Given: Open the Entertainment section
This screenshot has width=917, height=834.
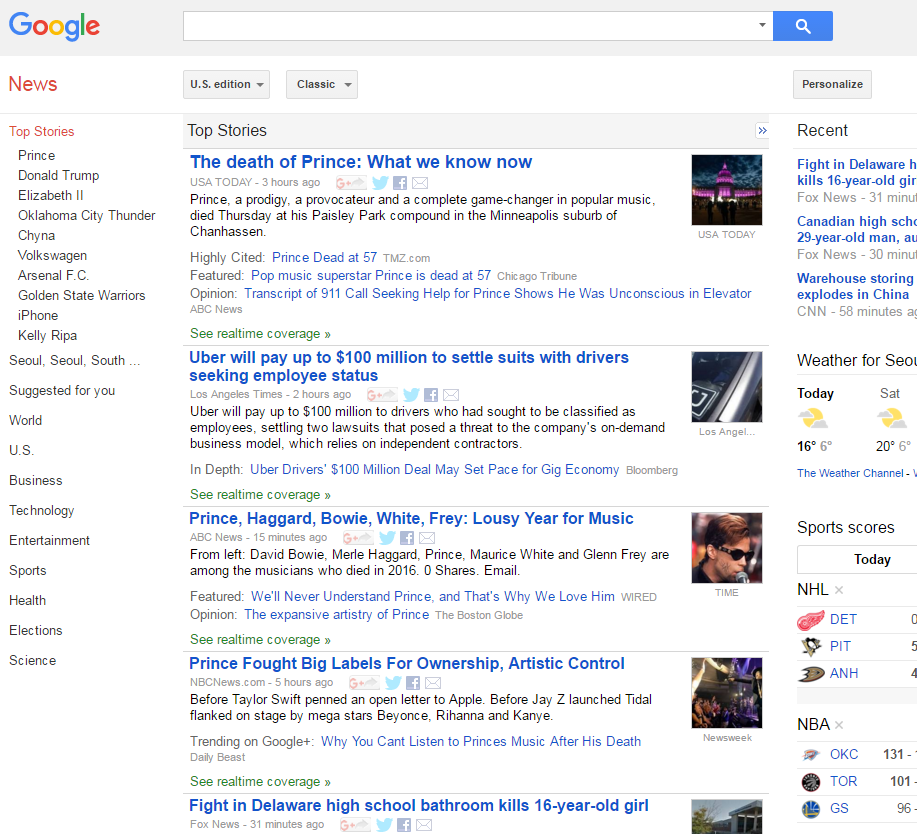Looking at the screenshot, I should pos(49,540).
